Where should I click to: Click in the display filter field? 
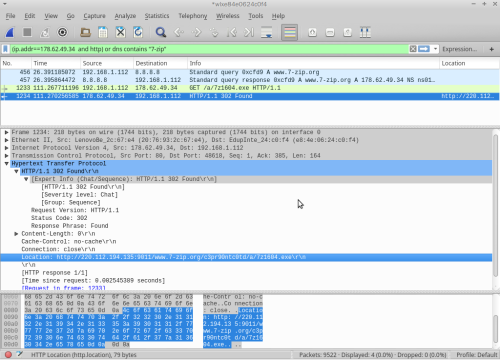tap(210, 49)
